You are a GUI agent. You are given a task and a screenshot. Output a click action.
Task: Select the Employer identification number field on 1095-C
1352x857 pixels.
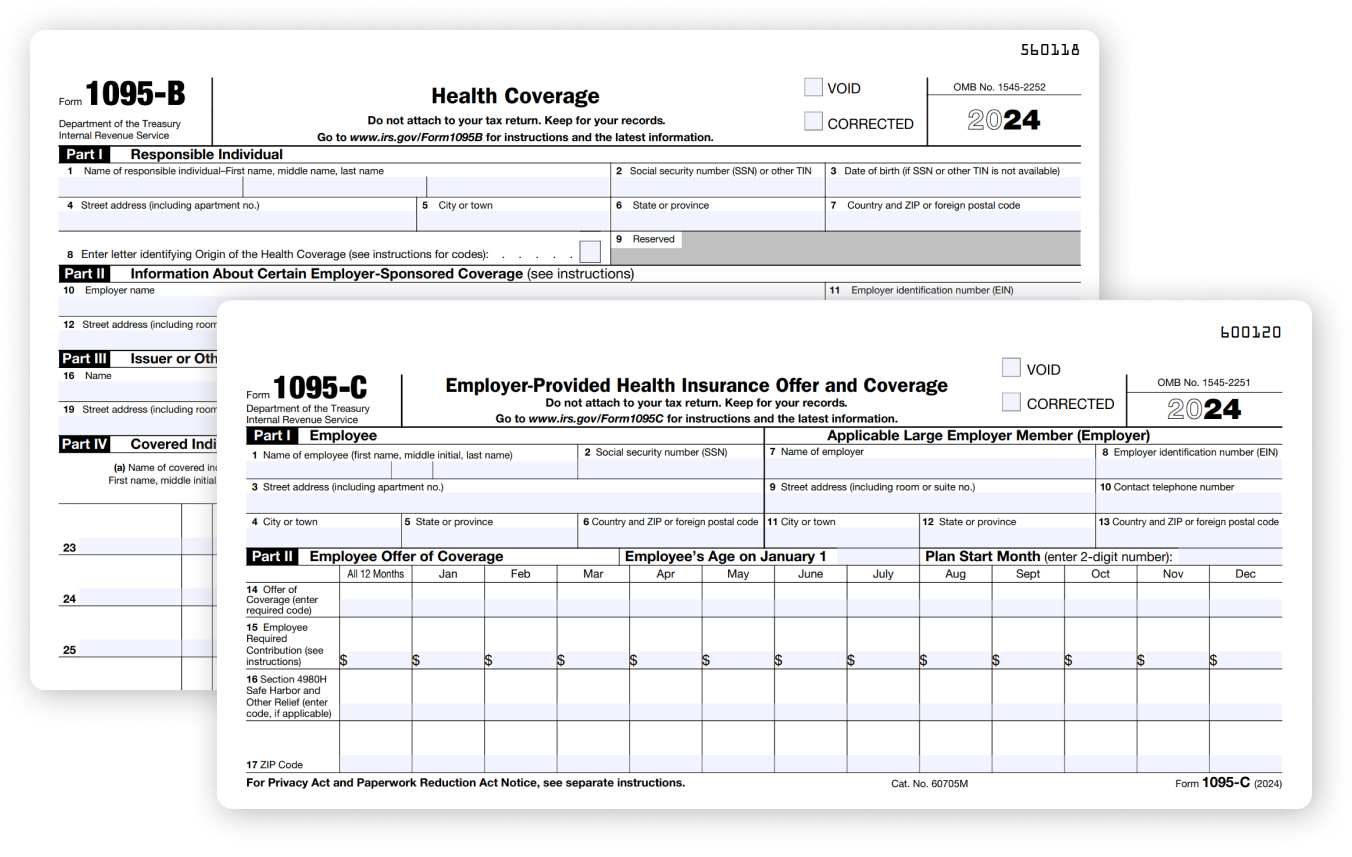tap(1188, 468)
